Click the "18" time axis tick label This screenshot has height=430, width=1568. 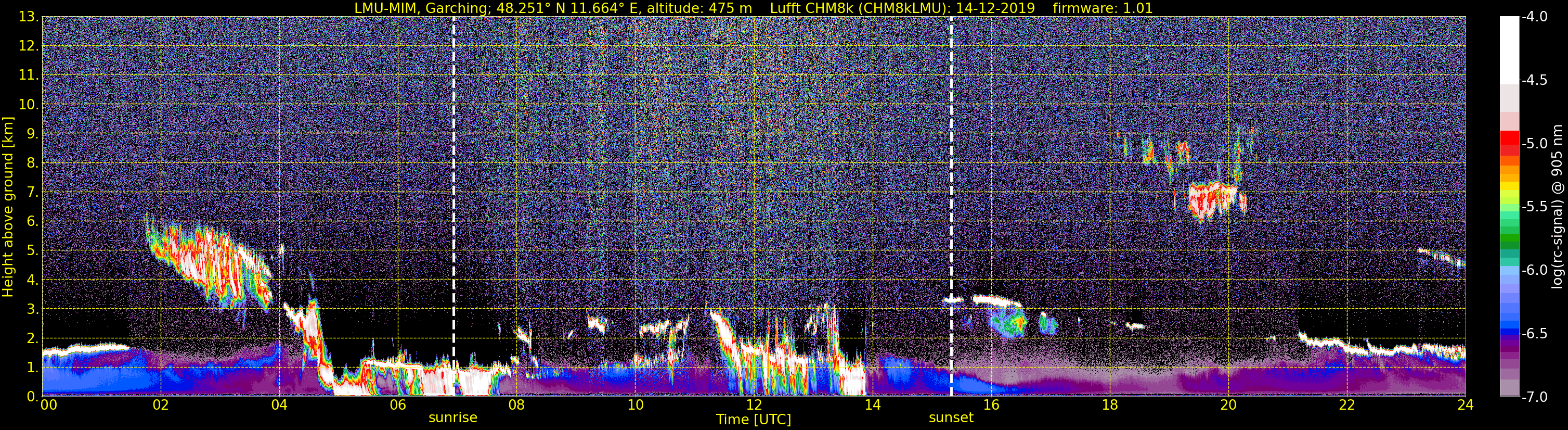point(1110,405)
